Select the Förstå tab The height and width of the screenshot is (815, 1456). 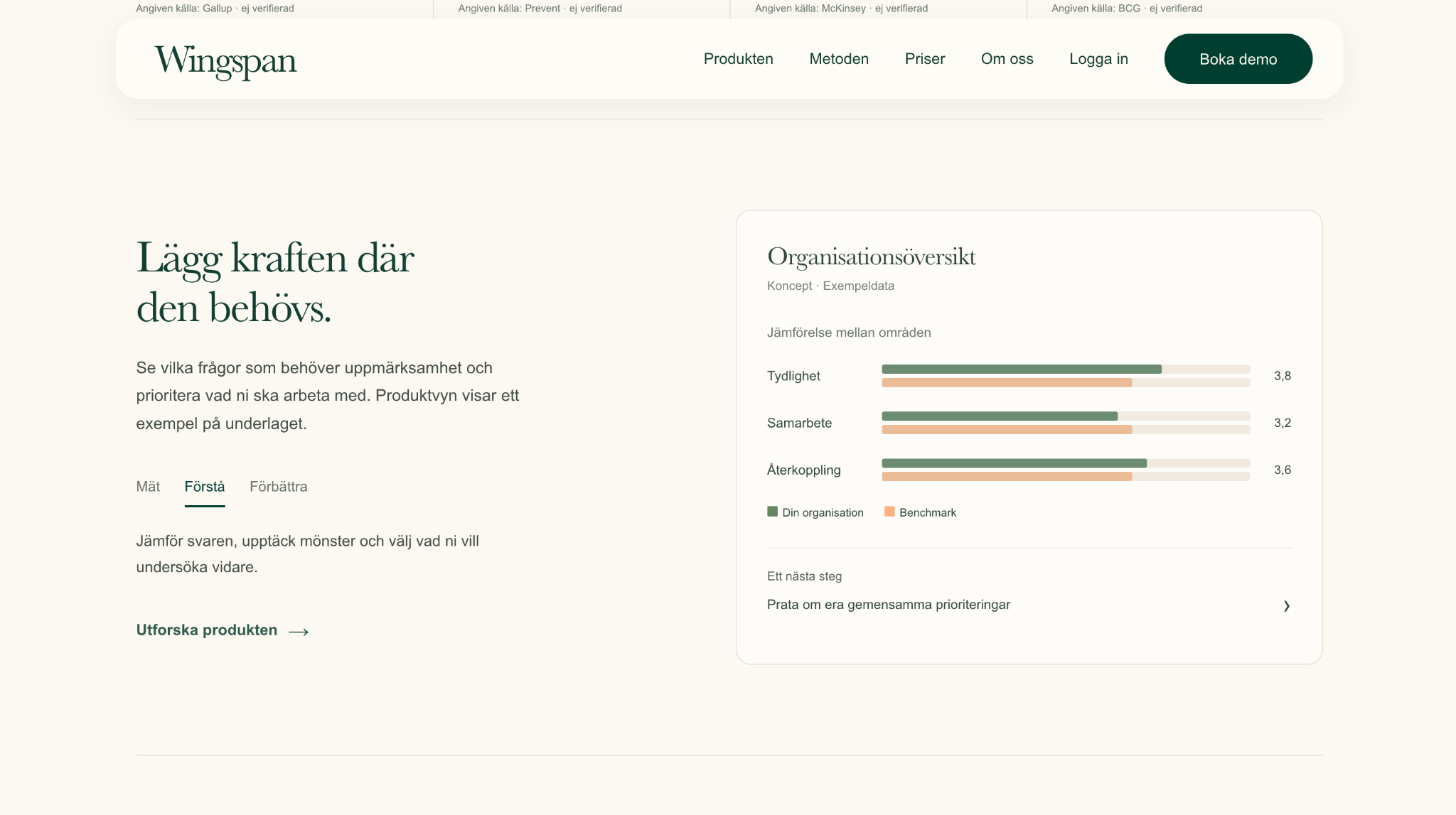tap(205, 487)
